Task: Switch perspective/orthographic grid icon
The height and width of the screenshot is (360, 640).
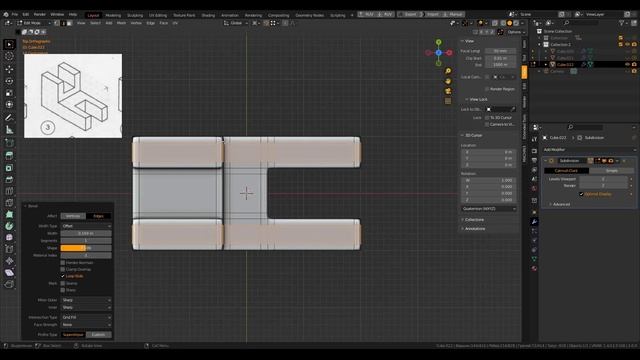Action: click(x=448, y=101)
